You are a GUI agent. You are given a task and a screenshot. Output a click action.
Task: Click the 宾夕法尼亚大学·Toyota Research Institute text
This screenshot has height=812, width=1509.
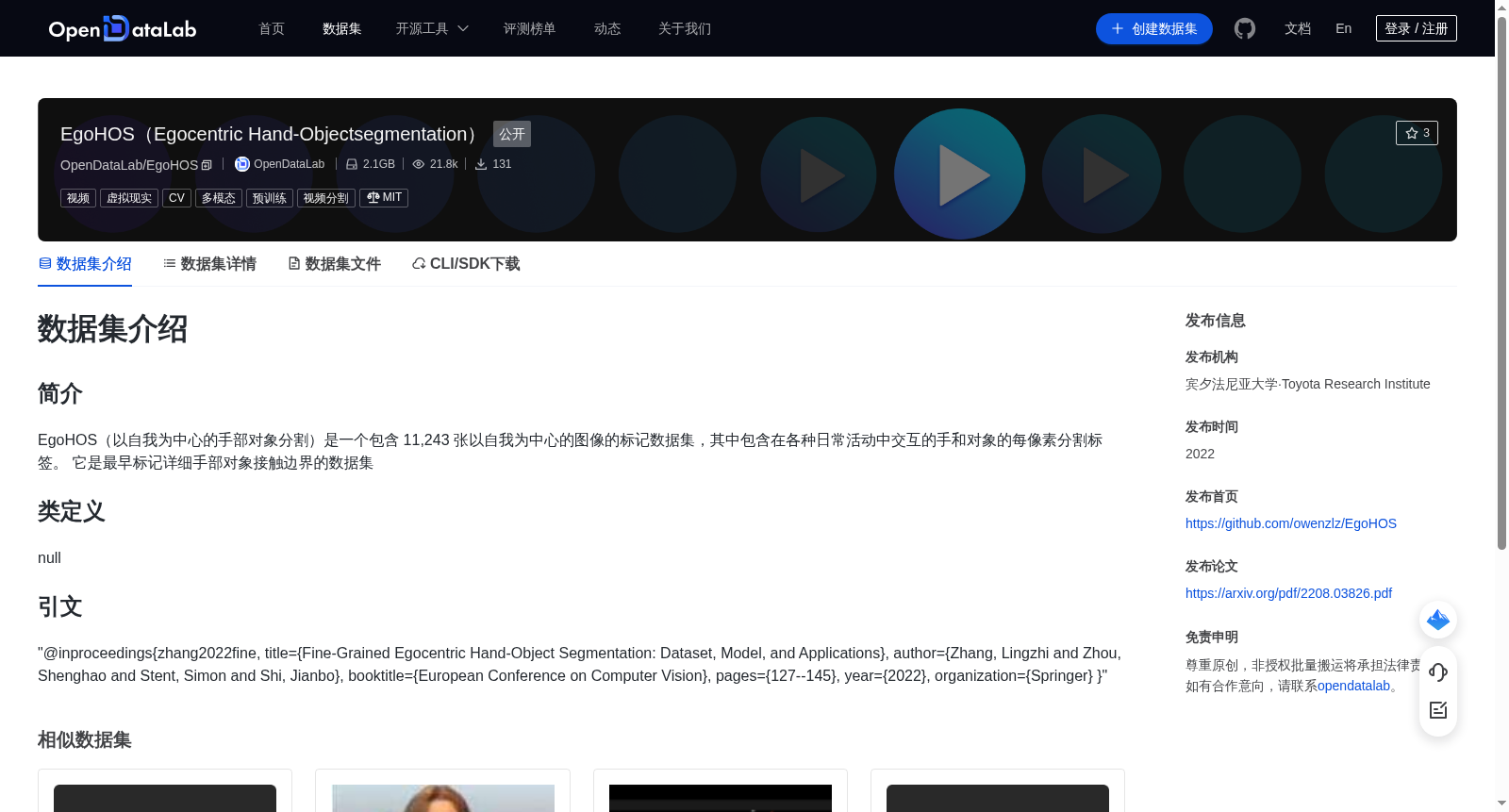[x=1308, y=384]
